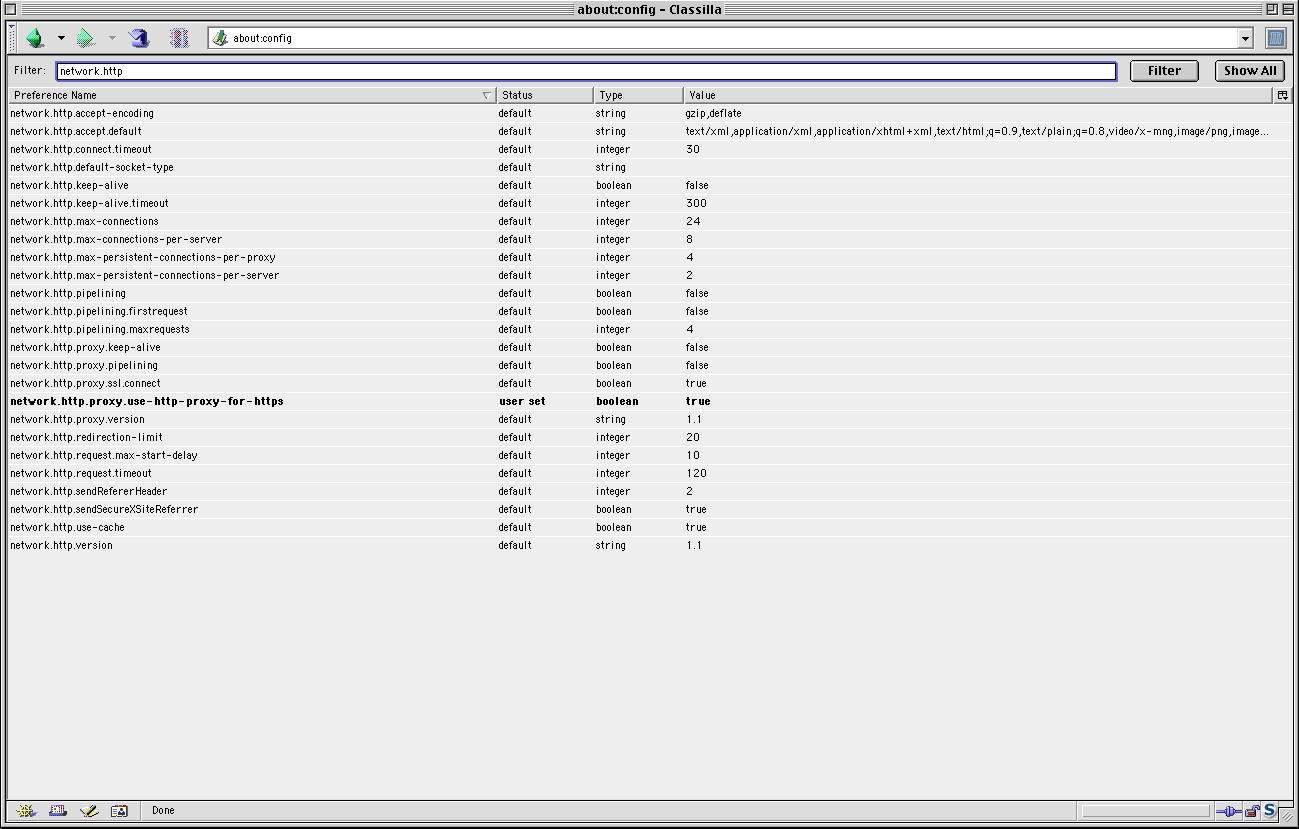Click the value 300 for keep-alive.timeout
The image size is (1299, 829).
696,203
